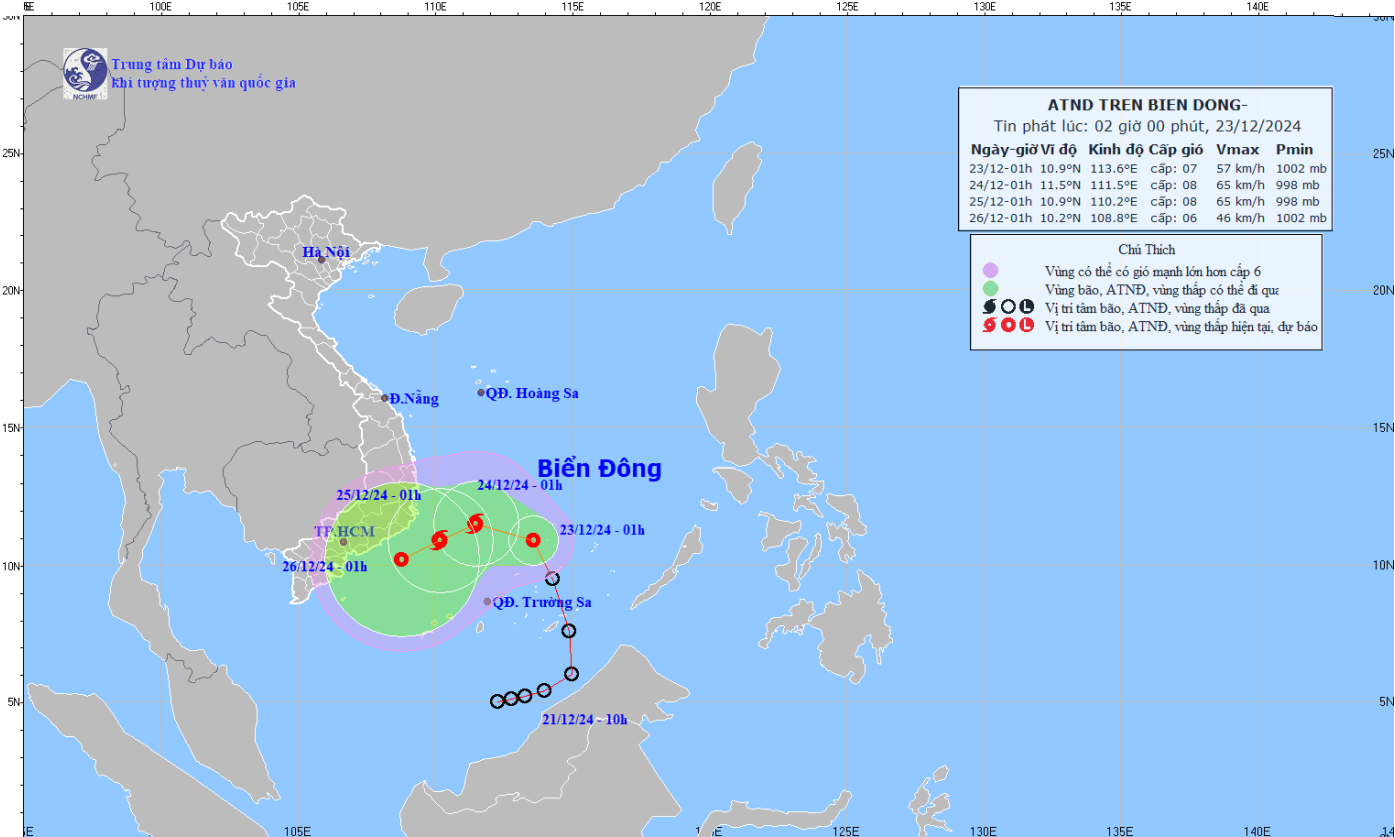Image resolution: width=1395 pixels, height=837 pixels.
Task: Click the red current-position symbols in the legend
Action: tap(1008, 326)
